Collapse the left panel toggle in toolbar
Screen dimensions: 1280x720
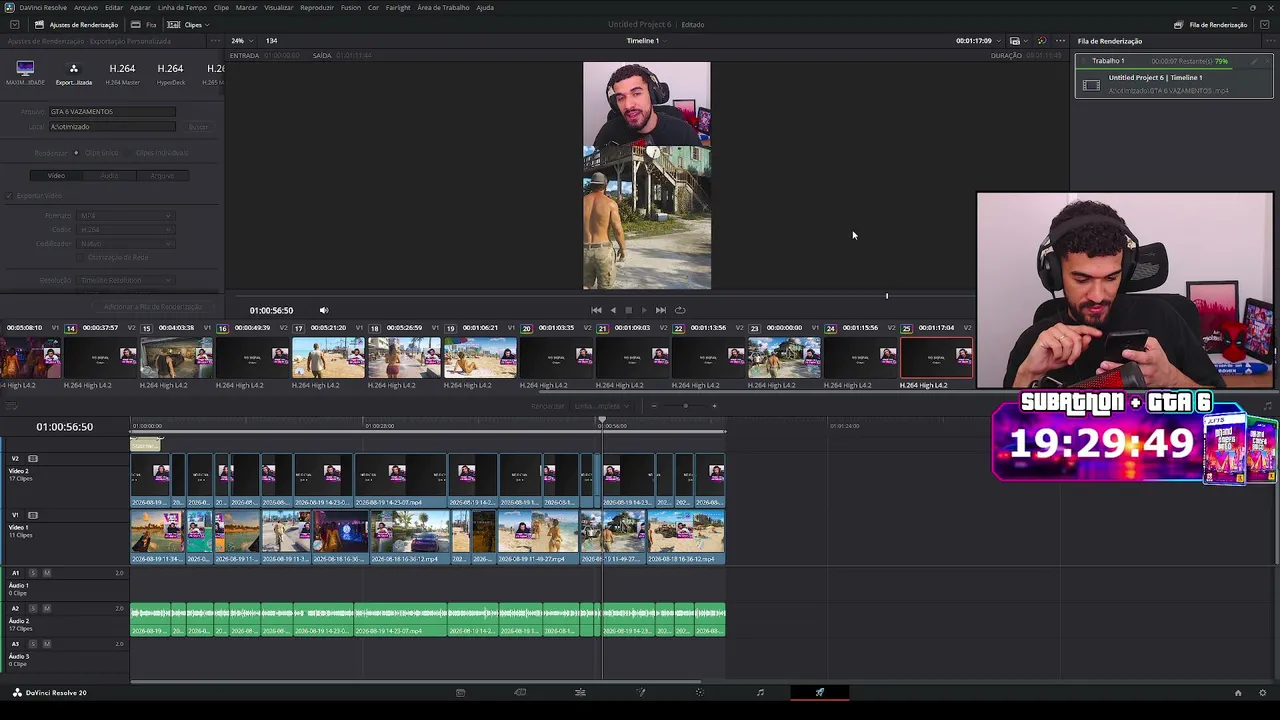[14, 24]
